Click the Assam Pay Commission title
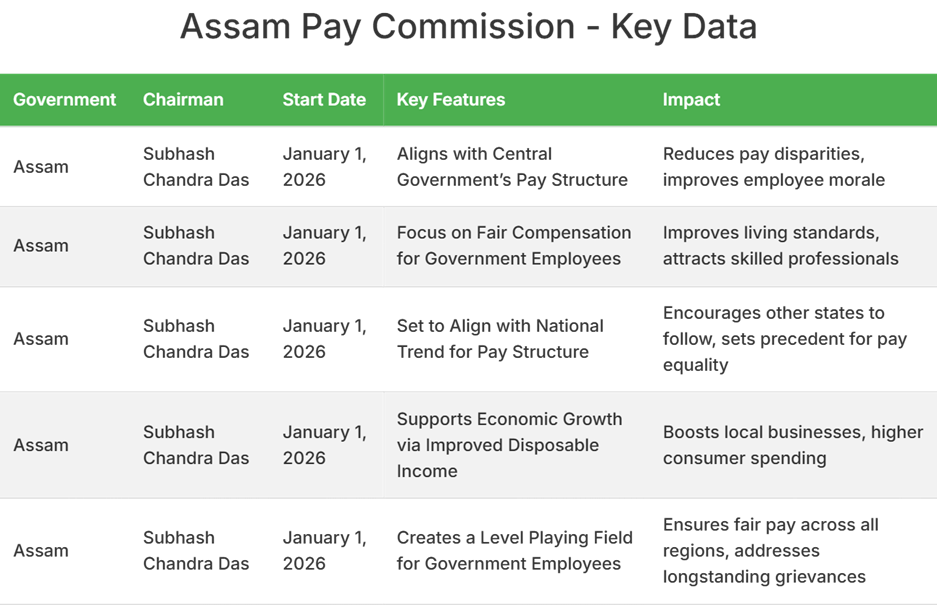This screenshot has height=605, width=937. click(468, 28)
